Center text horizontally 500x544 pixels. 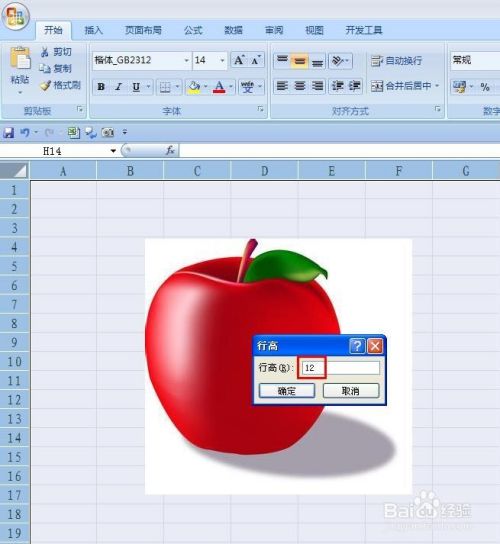pyautogui.click(x=300, y=86)
